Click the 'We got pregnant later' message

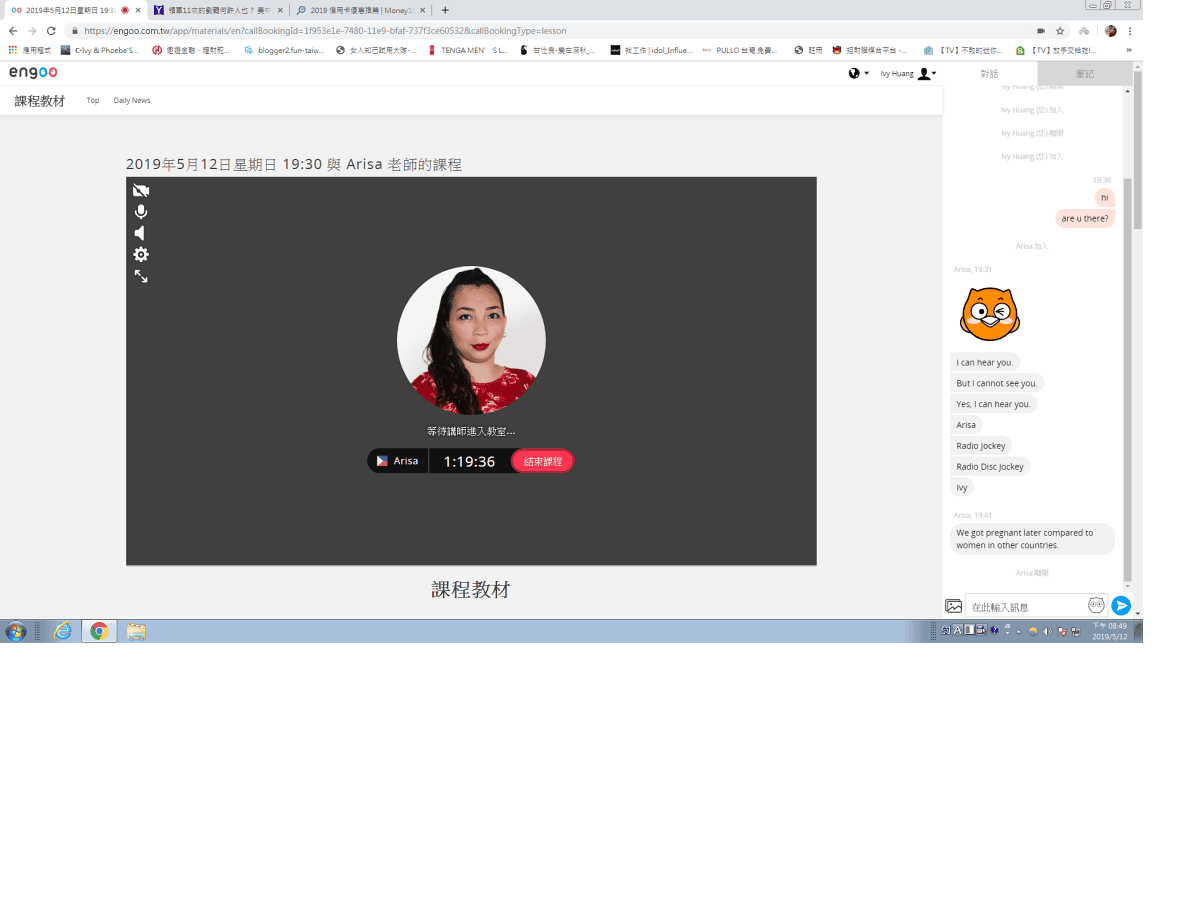point(1032,539)
